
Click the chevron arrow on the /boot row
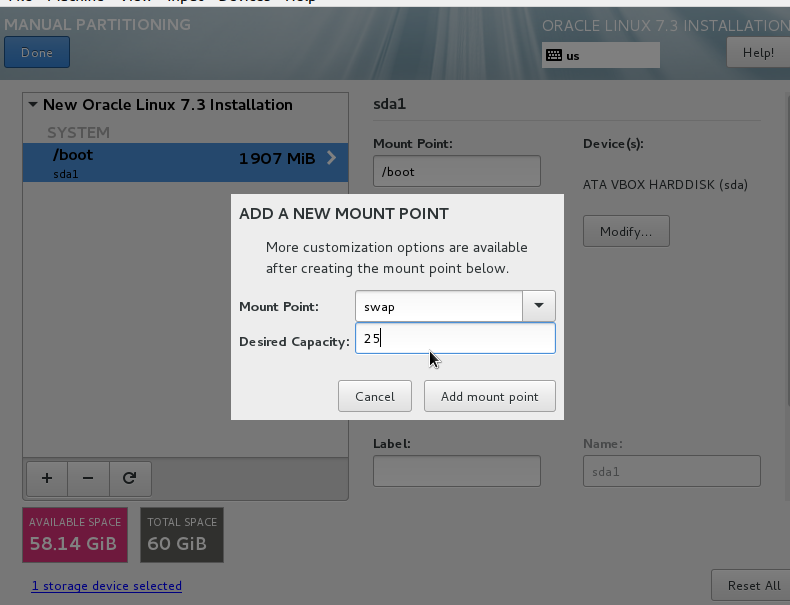(x=331, y=158)
